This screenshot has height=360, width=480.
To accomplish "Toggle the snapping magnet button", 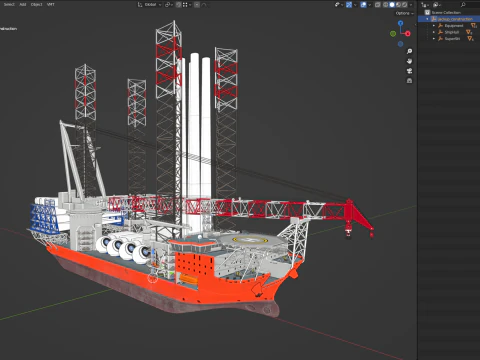I will (x=179, y=5).
